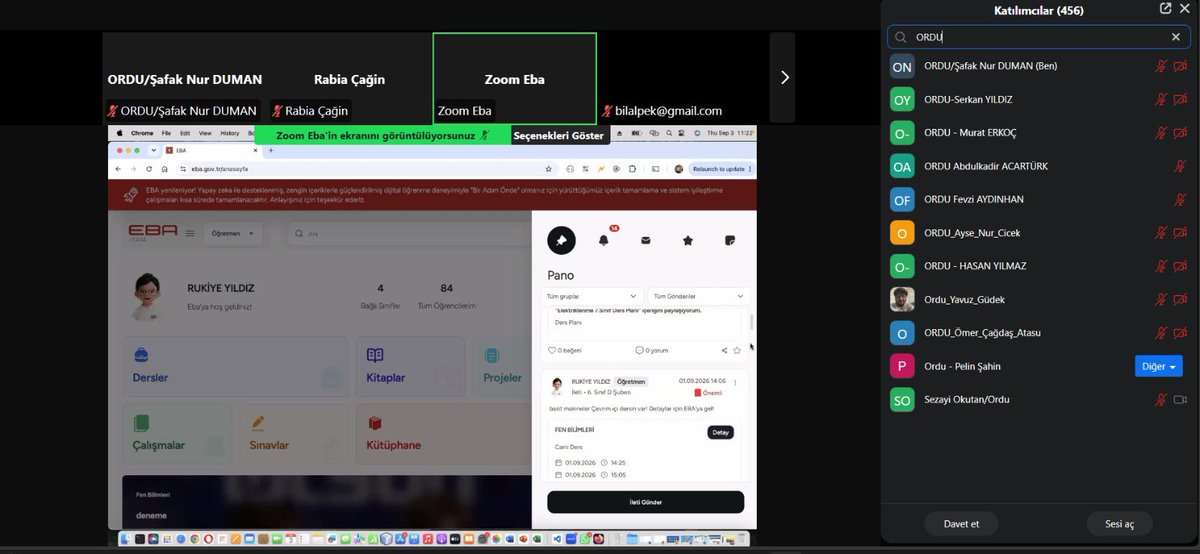Click Detay on the FEN BİLİMLERİ card
This screenshot has height=554, width=1200.
[x=720, y=432]
